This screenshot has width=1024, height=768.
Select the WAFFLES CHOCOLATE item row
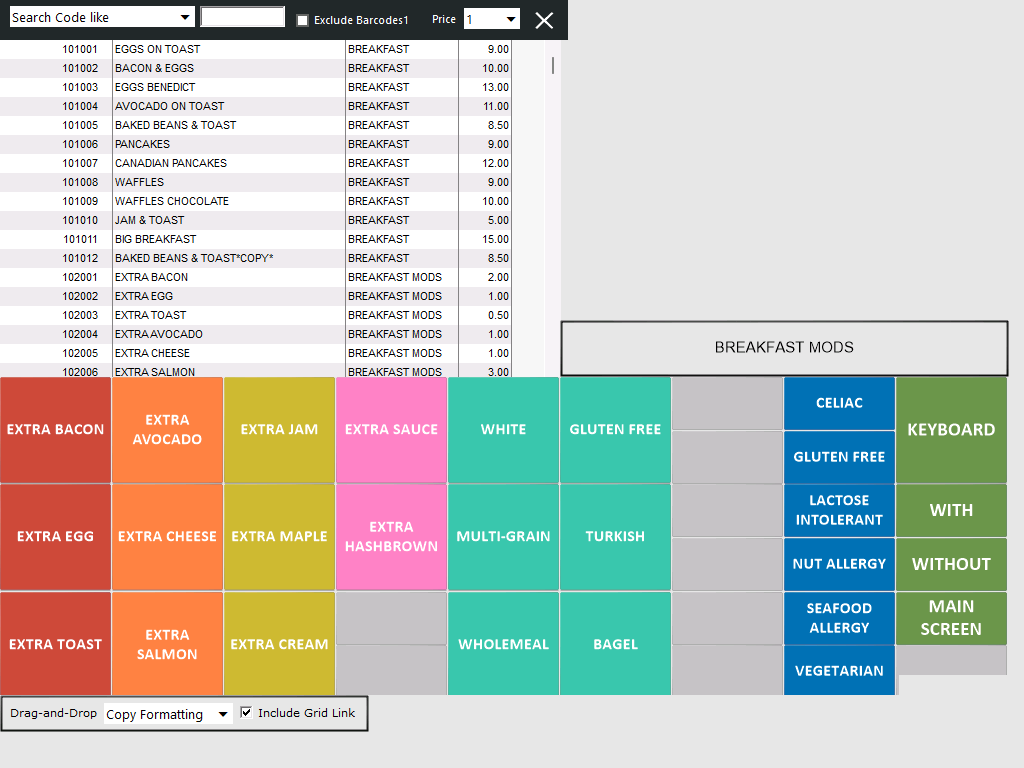pyautogui.click(x=255, y=201)
